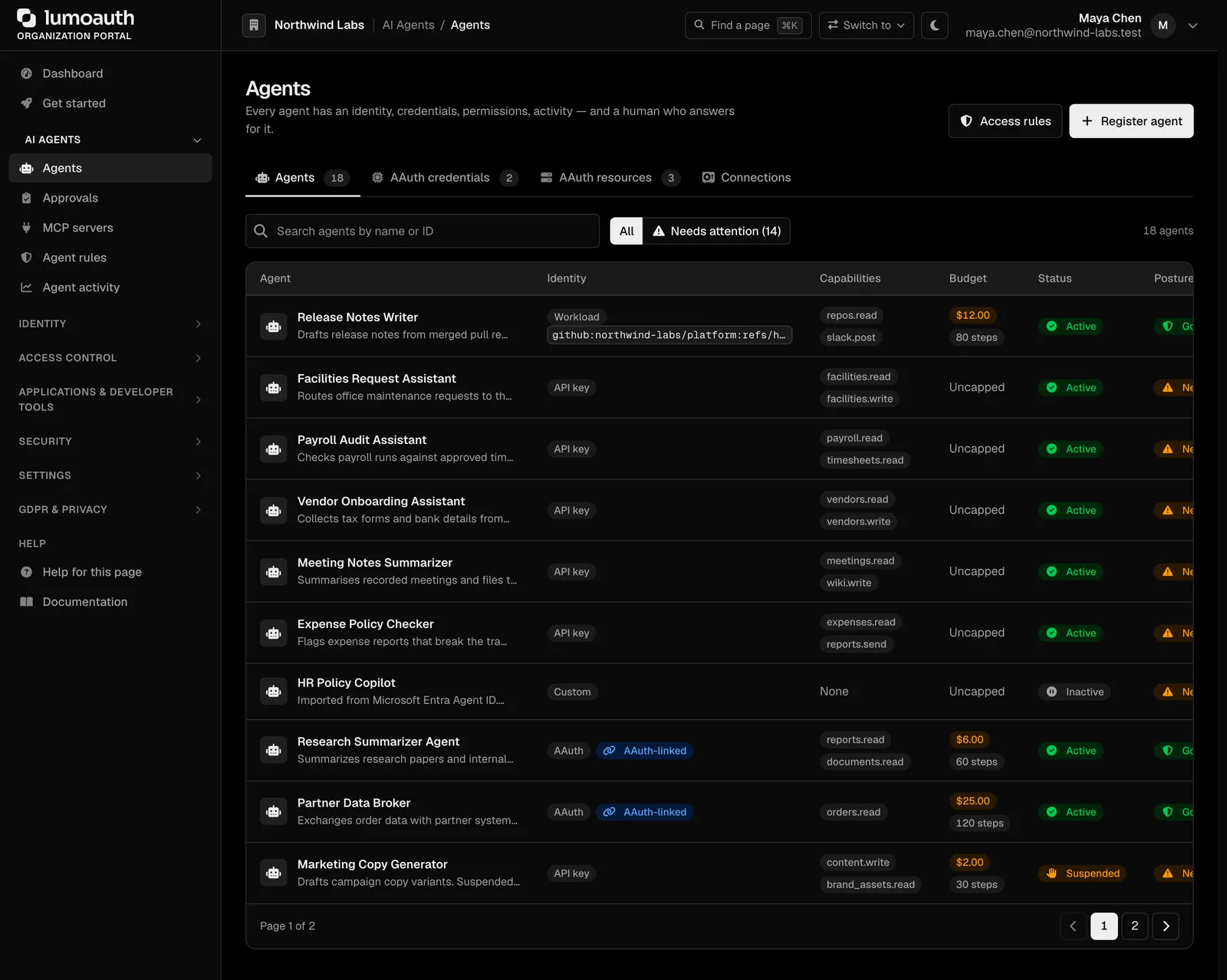Click the Marketing Copy Generator robot icon
This screenshot has height=980, width=1227.
tap(274, 873)
